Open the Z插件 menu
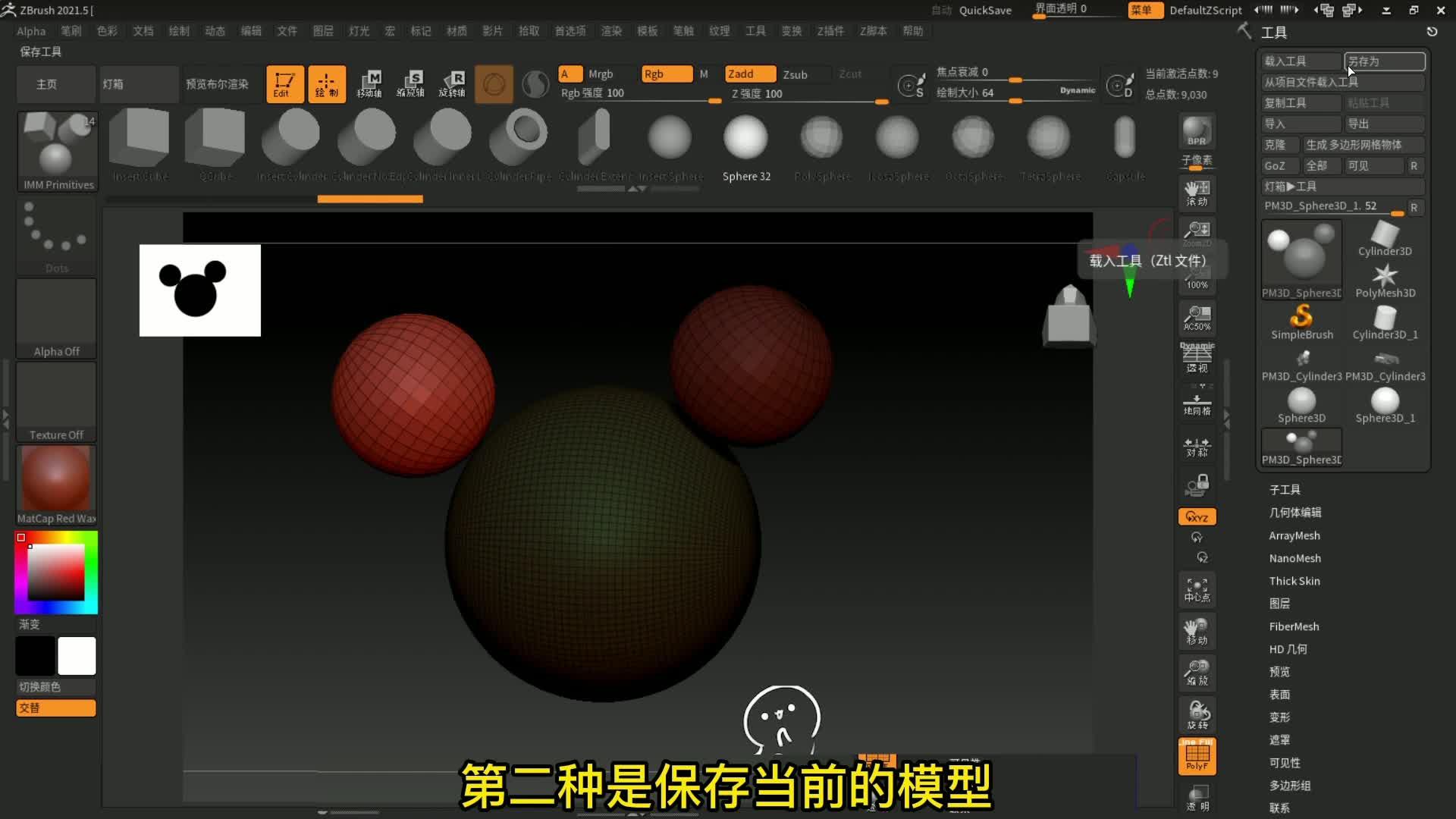This screenshot has width=1456, height=819. pos(830,31)
